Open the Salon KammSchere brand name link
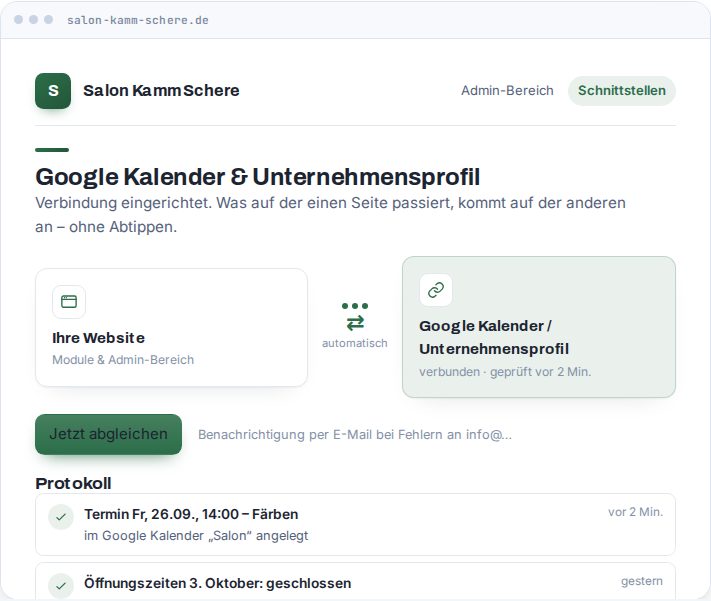The width and height of the screenshot is (711, 601). click(x=161, y=91)
